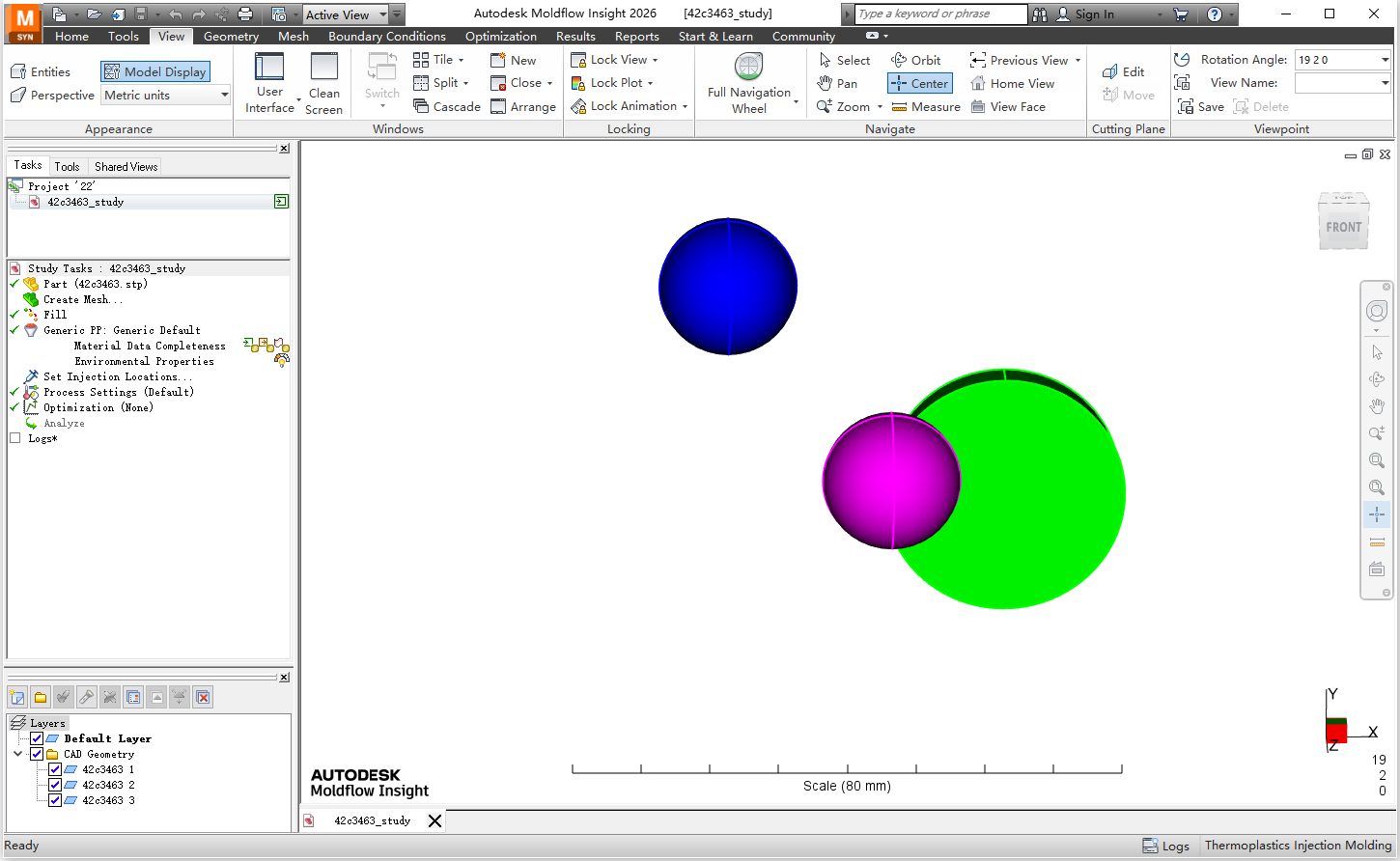Toggle visibility of layer 42c3463 1
Image resolution: width=1400 pixels, height=861 pixels.
[55, 769]
